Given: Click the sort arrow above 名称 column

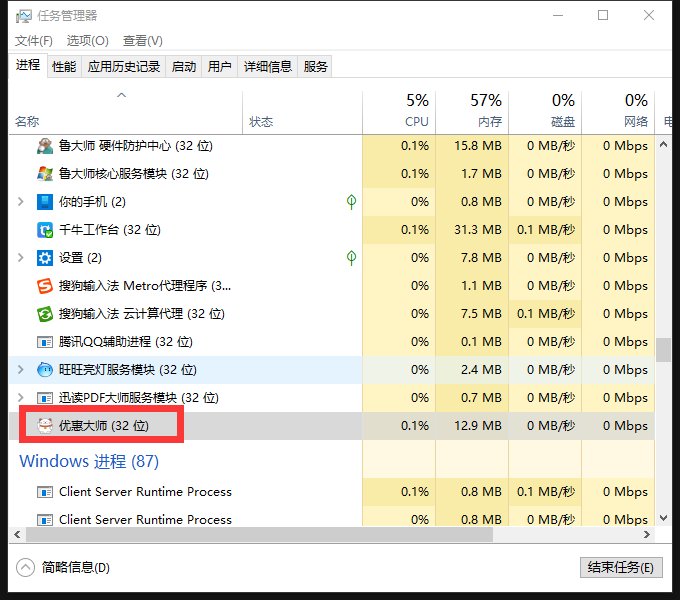Looking at the screenshot, I should [x=122, y=95].
